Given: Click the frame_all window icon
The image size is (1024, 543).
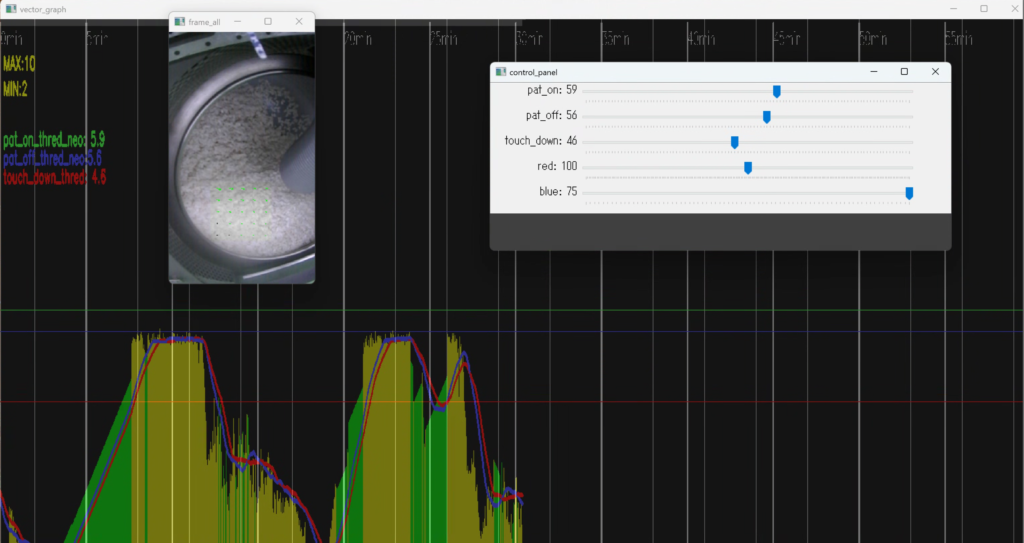Looking at the screenshot, I should (x=180, y=21).
